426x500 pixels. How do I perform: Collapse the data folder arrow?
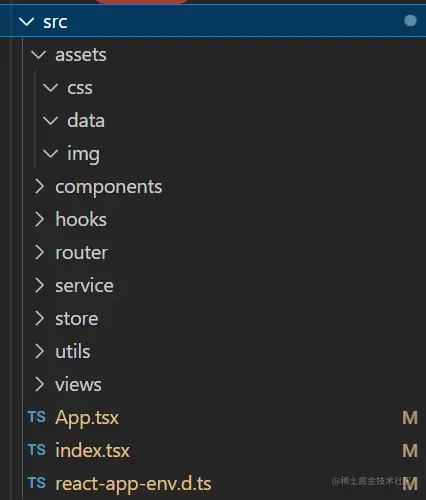tap(51, 121)
